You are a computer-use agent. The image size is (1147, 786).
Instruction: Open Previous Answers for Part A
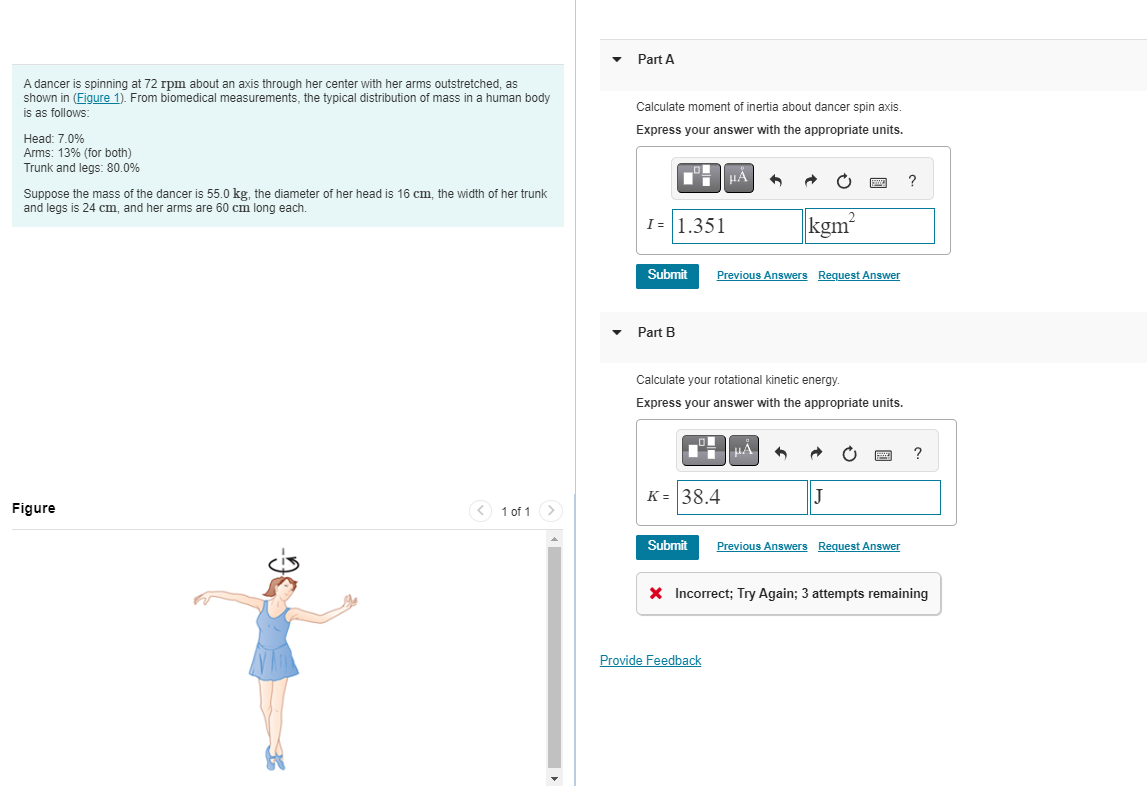coord(762,275)
